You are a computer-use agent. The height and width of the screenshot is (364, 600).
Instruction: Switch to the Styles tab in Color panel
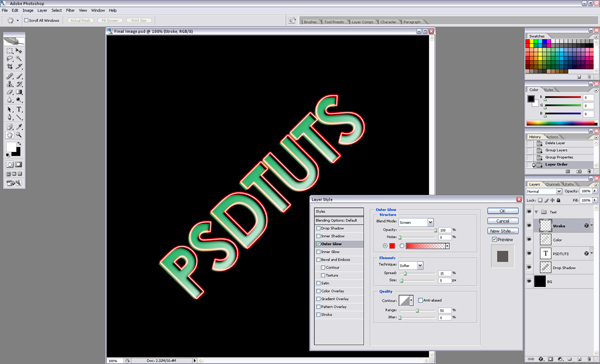pos(548,90)
